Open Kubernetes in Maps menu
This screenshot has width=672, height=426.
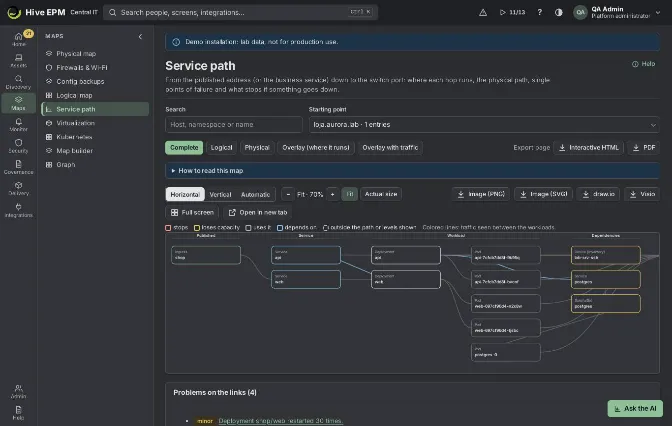[95, 137]
